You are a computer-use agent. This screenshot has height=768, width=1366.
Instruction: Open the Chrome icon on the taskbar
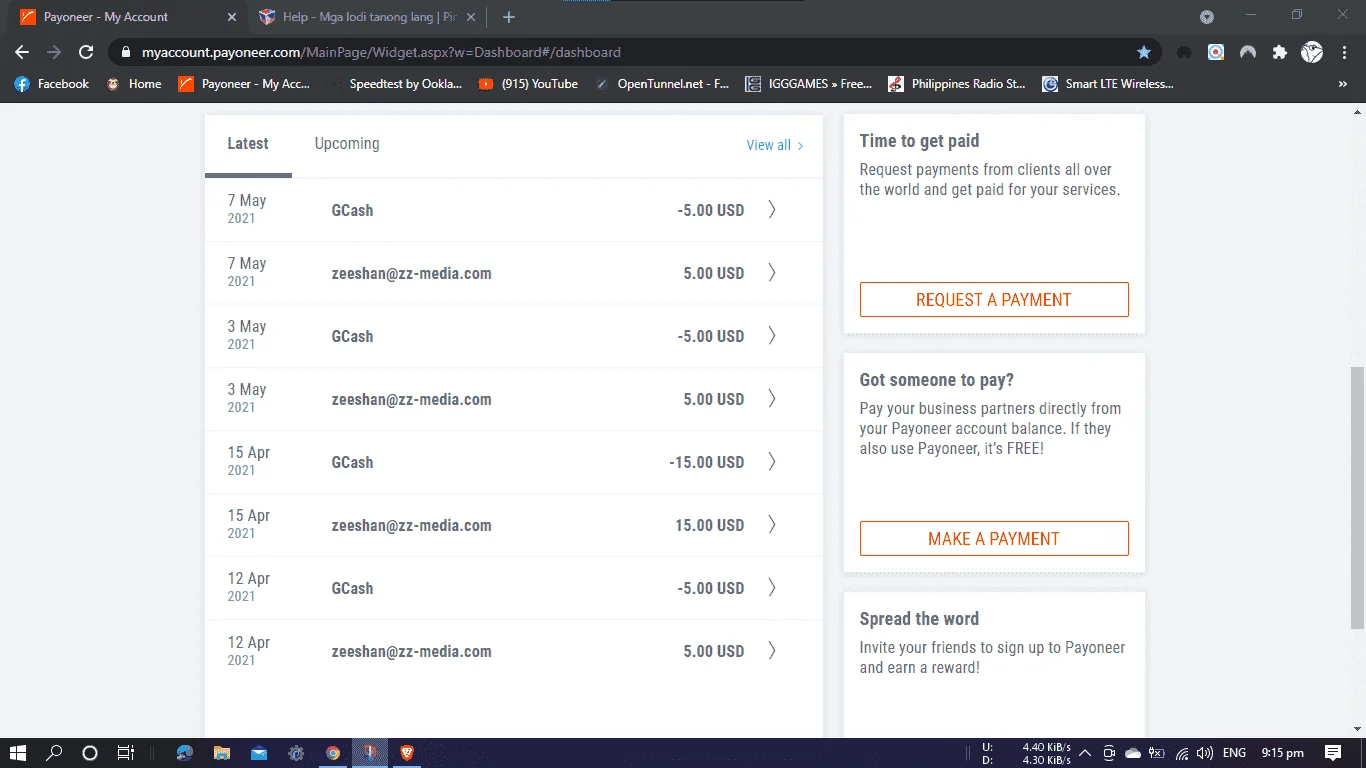click(x=333, y=753)
